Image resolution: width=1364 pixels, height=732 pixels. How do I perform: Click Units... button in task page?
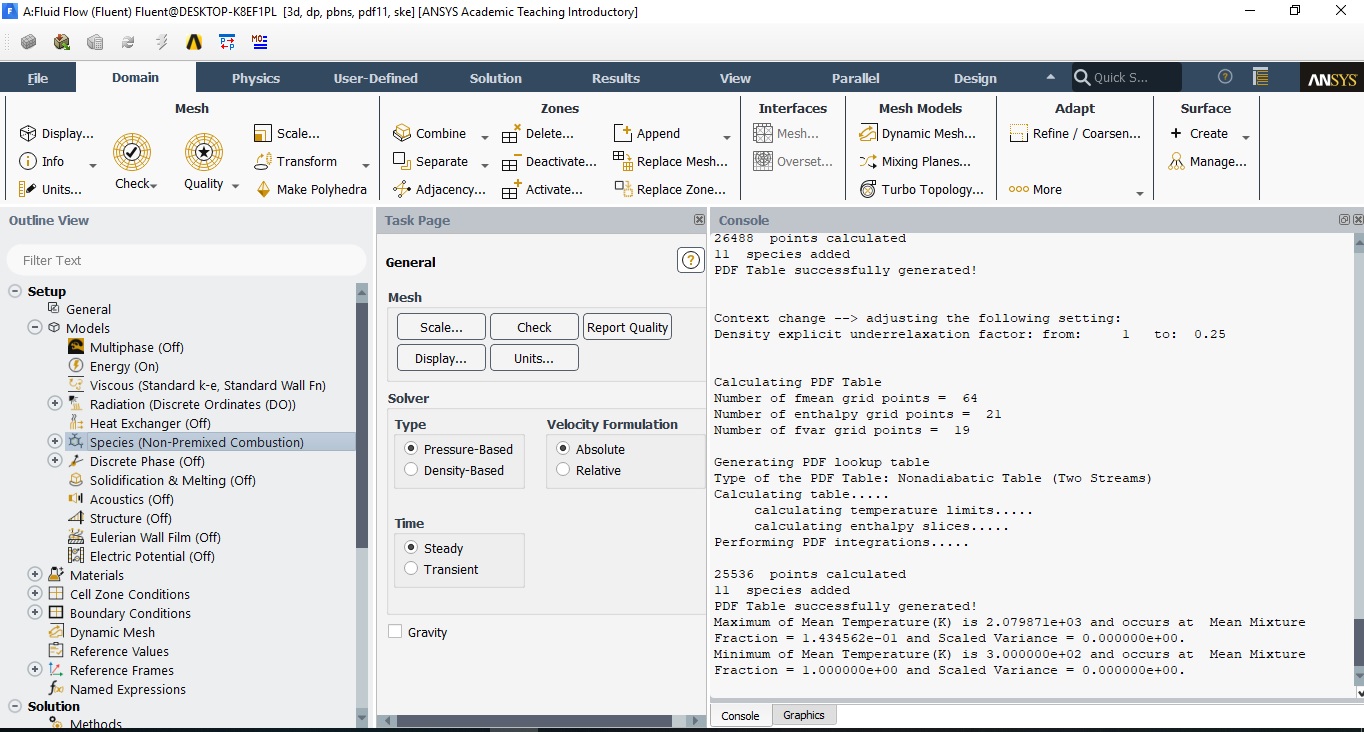[x=534, y=358]
